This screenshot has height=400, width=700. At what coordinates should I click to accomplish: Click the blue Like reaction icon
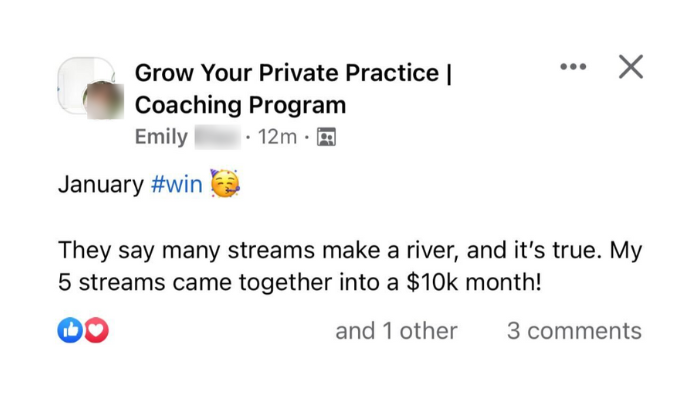click(70, 331)
